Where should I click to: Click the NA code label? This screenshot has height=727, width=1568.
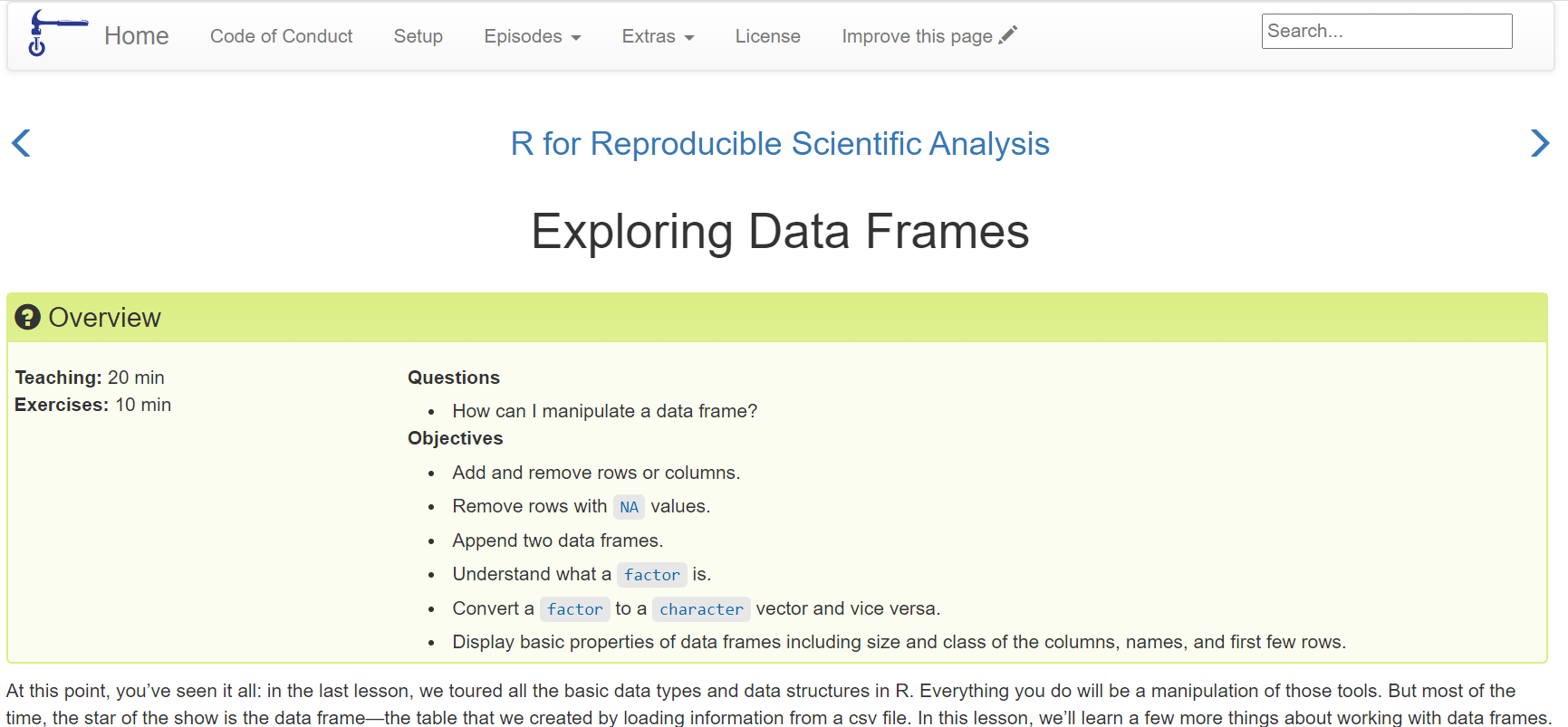click(x=630, y=507)
